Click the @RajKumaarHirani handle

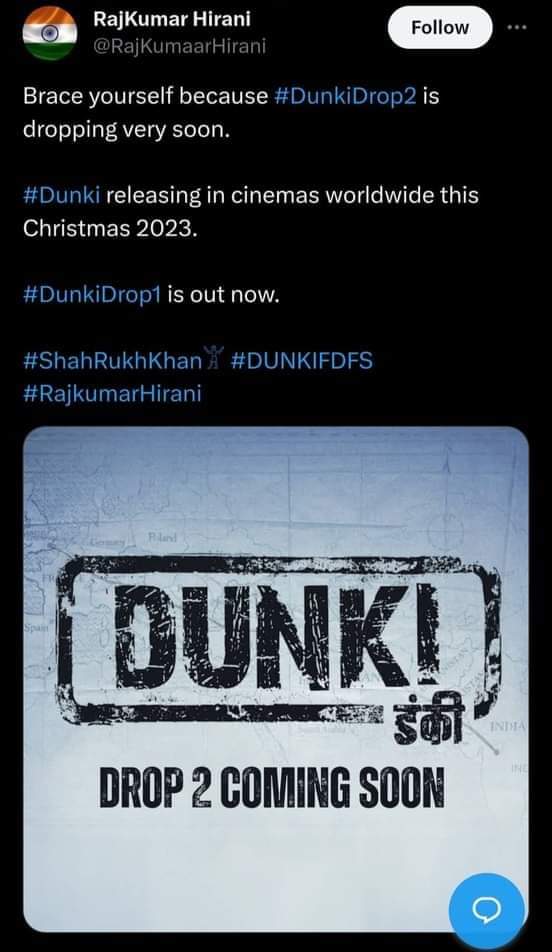coord(179,46)
